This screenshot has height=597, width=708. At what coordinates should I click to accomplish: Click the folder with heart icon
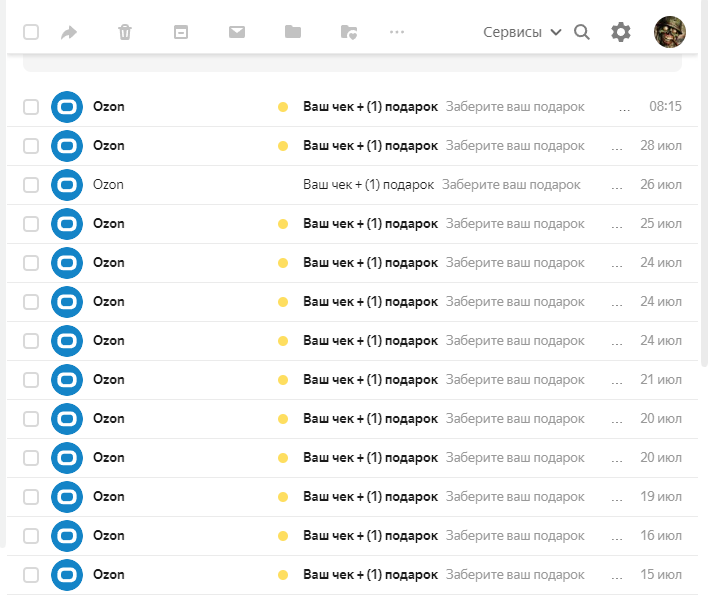[349, 32]
